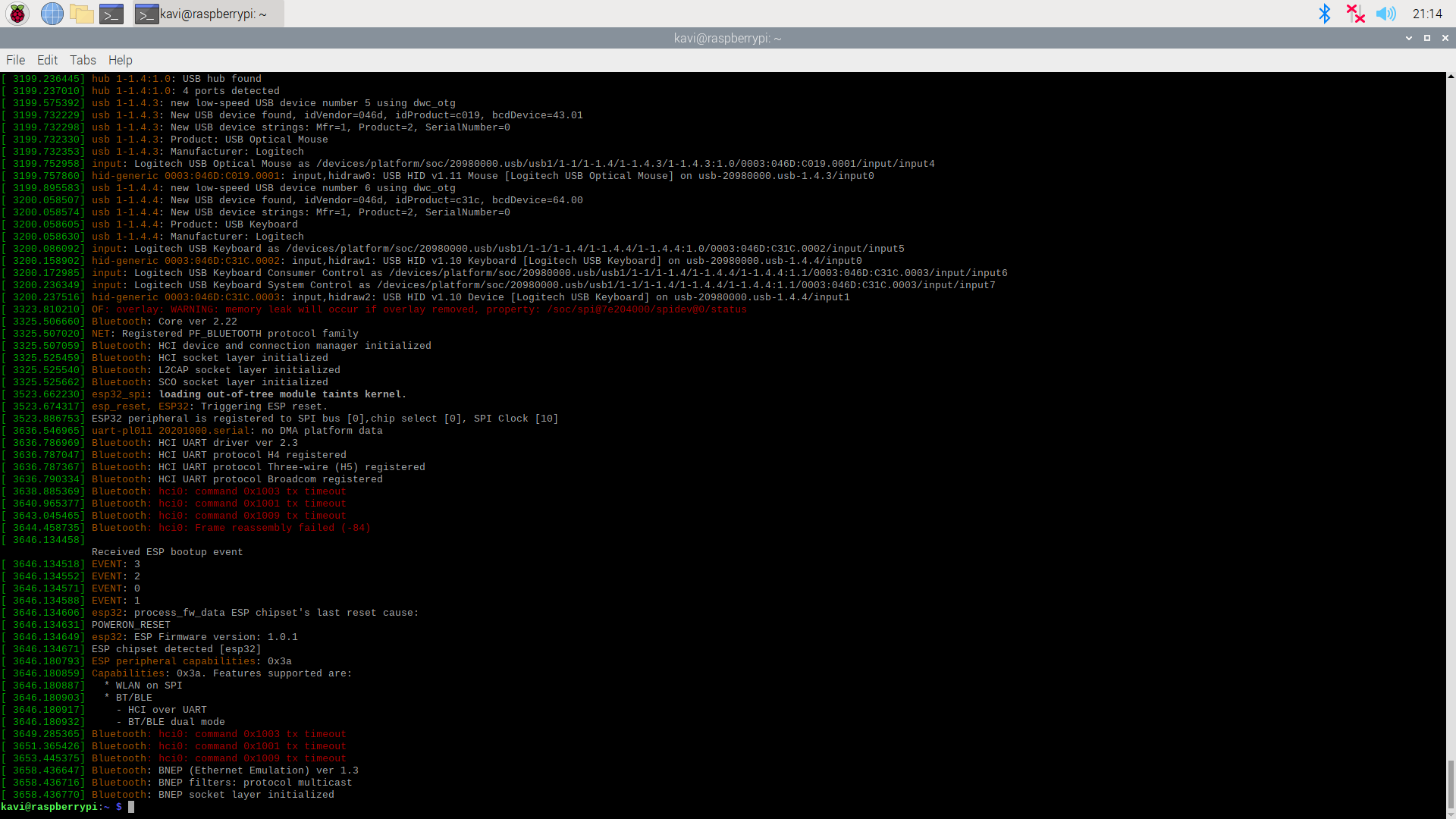The width and height of the screenshot is (1456, 819).
Task: Click the terminal icon on the taskbar window entry
Action: coord(146,13)
